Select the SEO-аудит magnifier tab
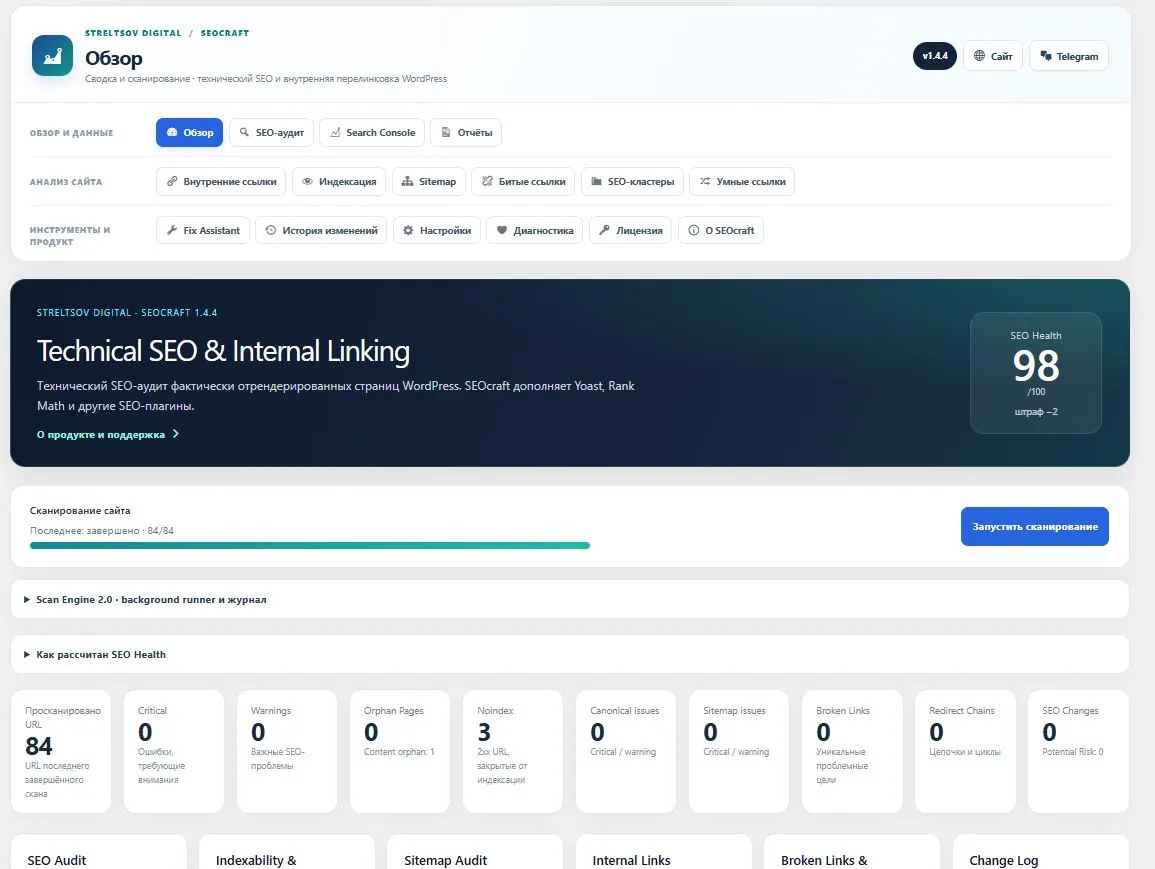The height and width of the screenshot is (869, 1155). (271, 133)
